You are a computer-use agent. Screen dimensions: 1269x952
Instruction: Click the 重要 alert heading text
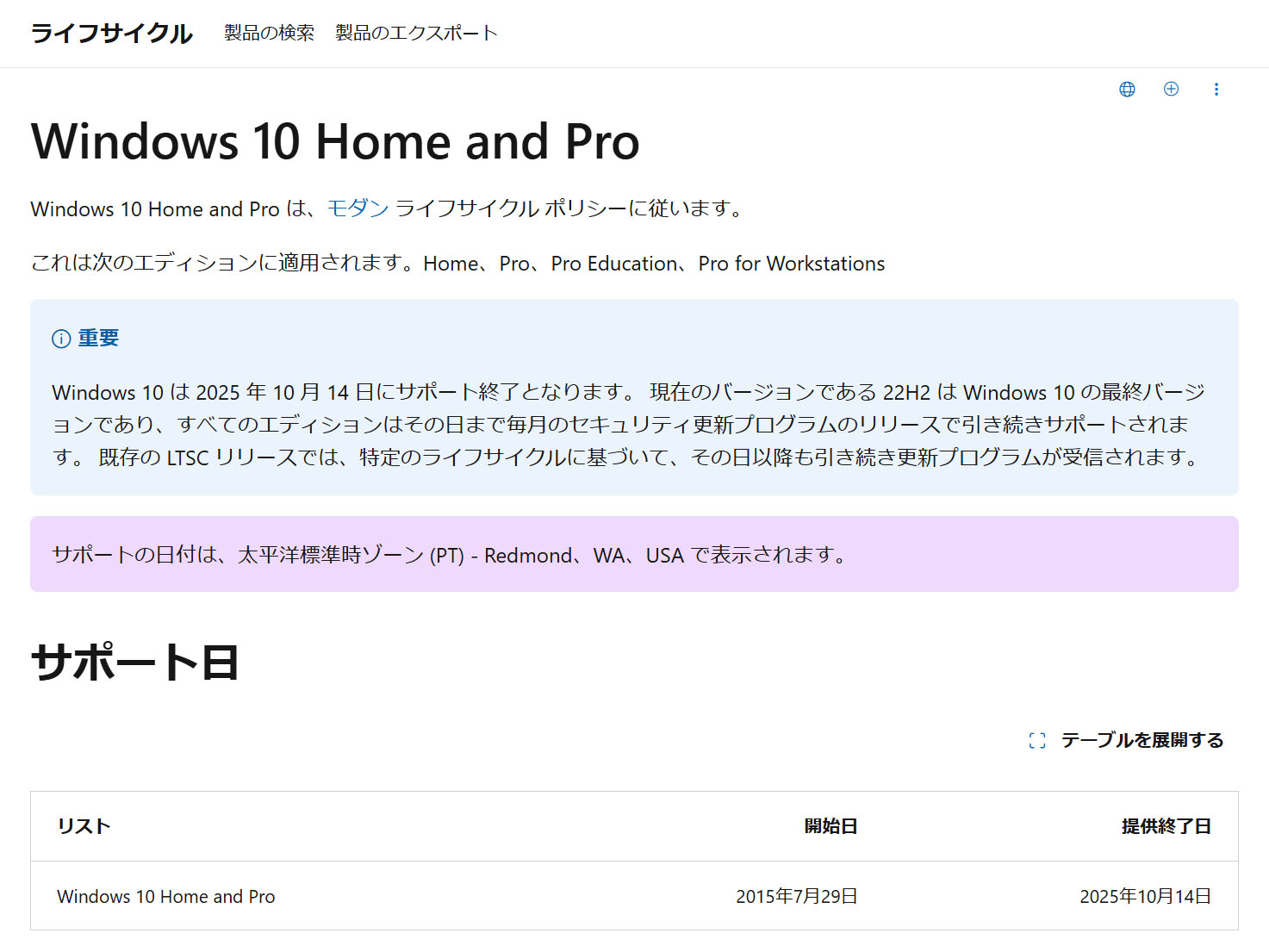98,339
